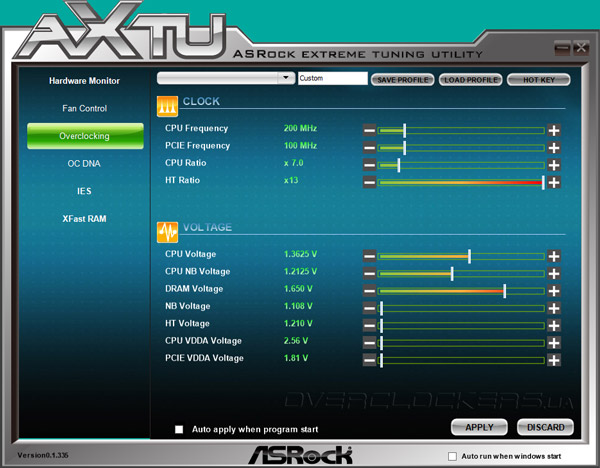Decrease CPU NB Voltage with minus button
This screenshot has width=600, height=468.
tap(369, 274)
